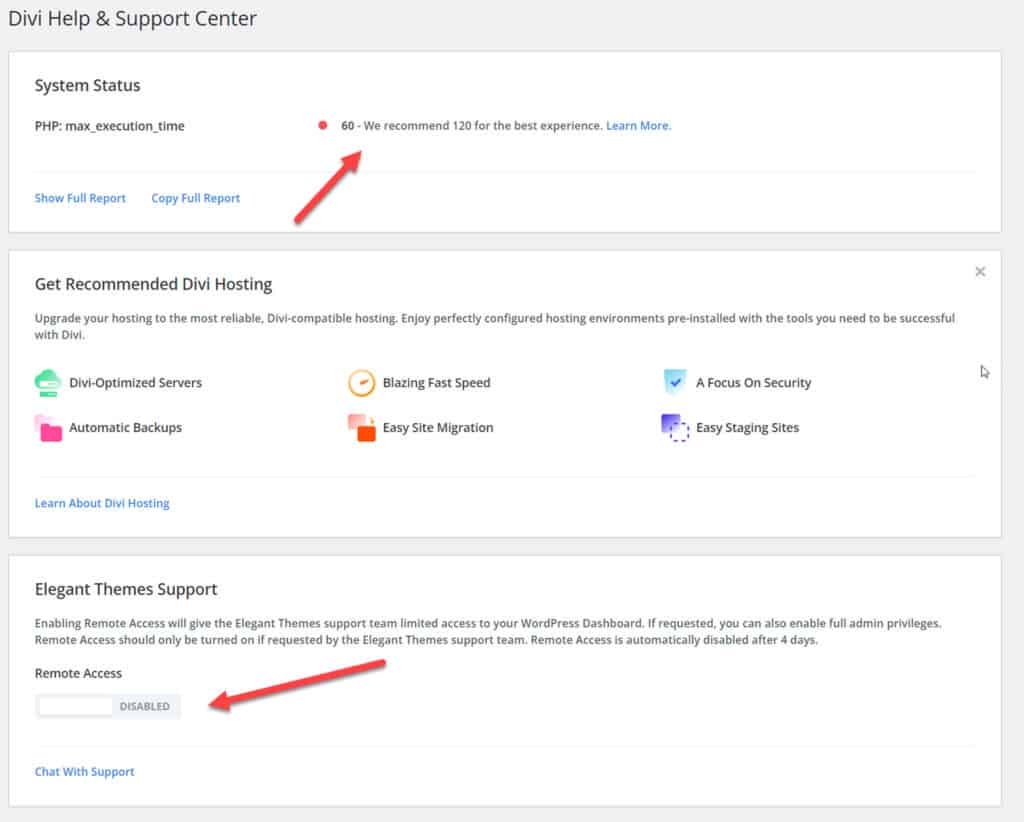Click the A Focus On Security text
This screenshot has height=822, width=1024.
tap(754, 383)
